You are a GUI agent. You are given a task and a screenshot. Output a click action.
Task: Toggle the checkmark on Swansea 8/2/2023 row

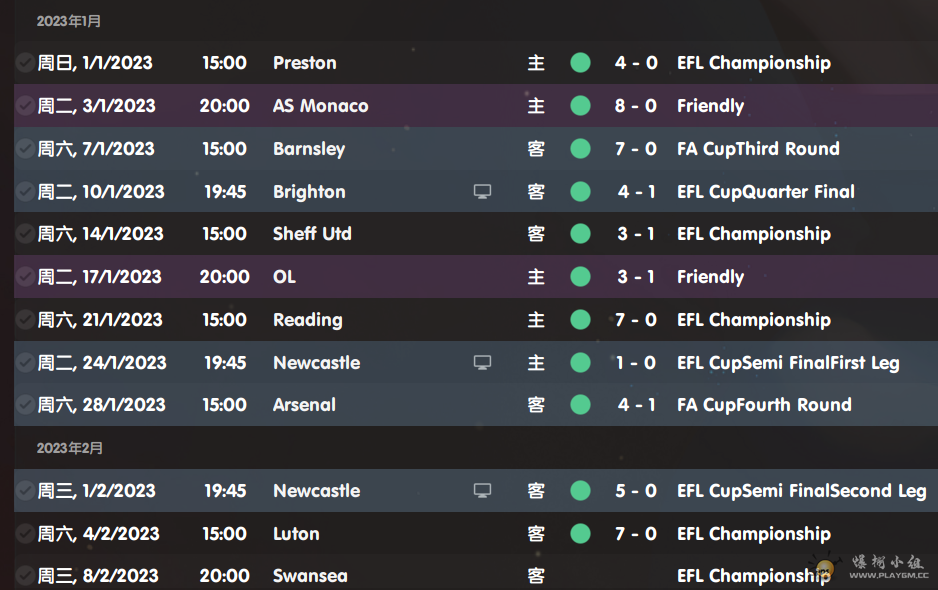[x=25, y=576]
